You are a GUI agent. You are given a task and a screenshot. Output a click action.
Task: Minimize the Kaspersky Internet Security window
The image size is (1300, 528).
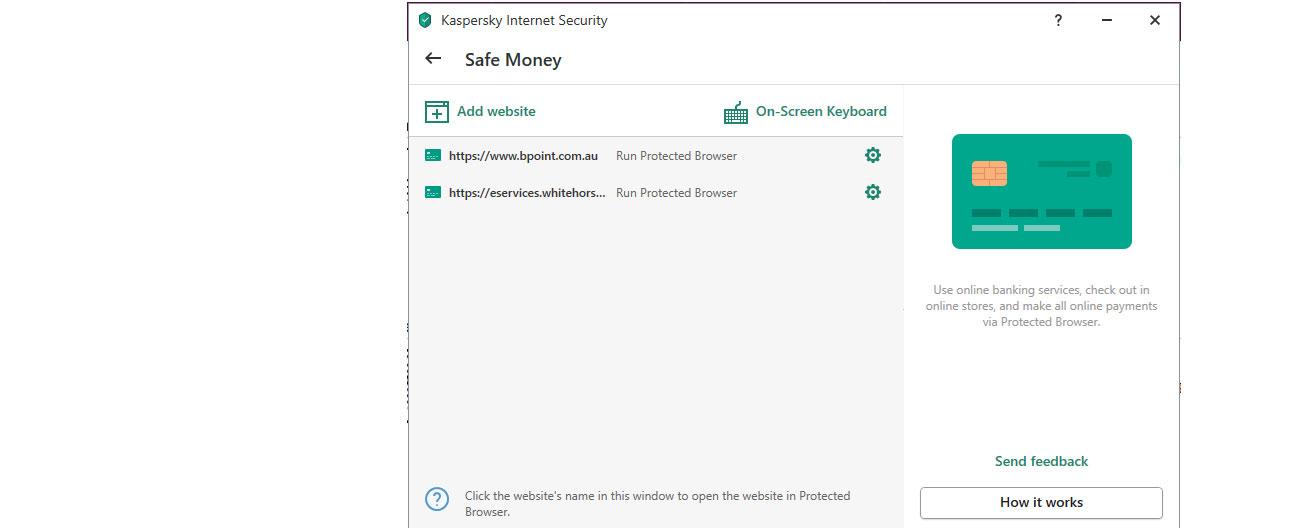tap(1107, 20)
